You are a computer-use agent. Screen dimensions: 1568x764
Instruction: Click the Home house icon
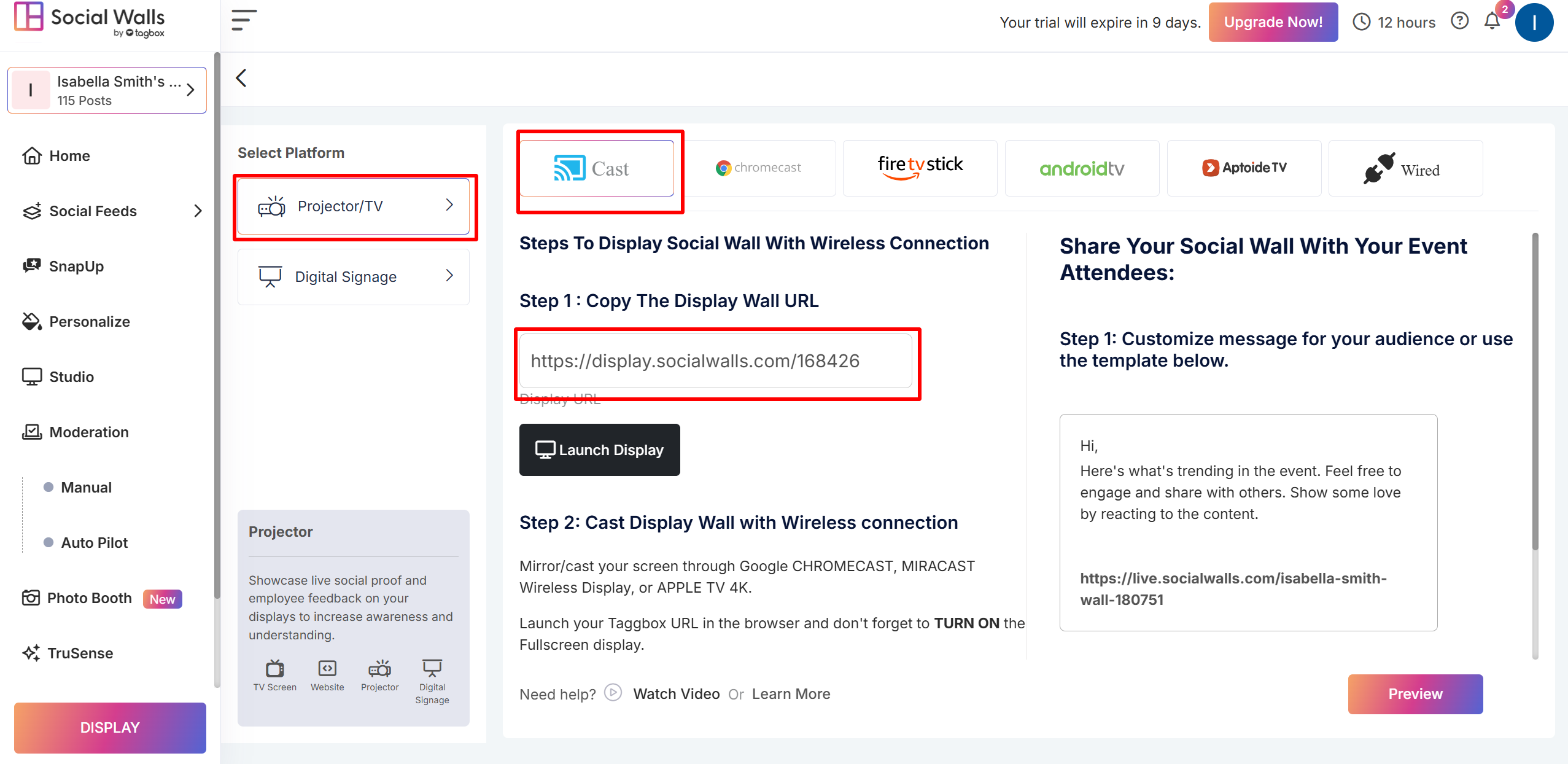pyautogui.click(x=32, y=156)
